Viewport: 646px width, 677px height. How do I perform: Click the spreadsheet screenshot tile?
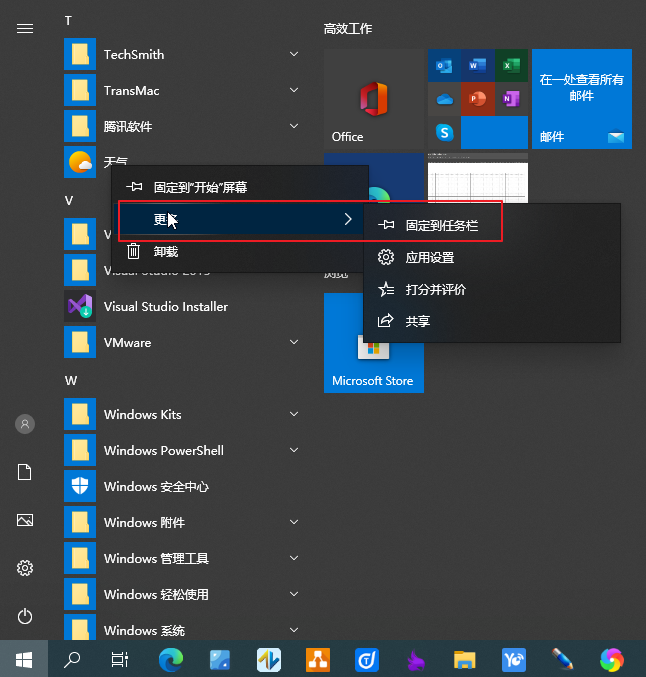[478, 178]
